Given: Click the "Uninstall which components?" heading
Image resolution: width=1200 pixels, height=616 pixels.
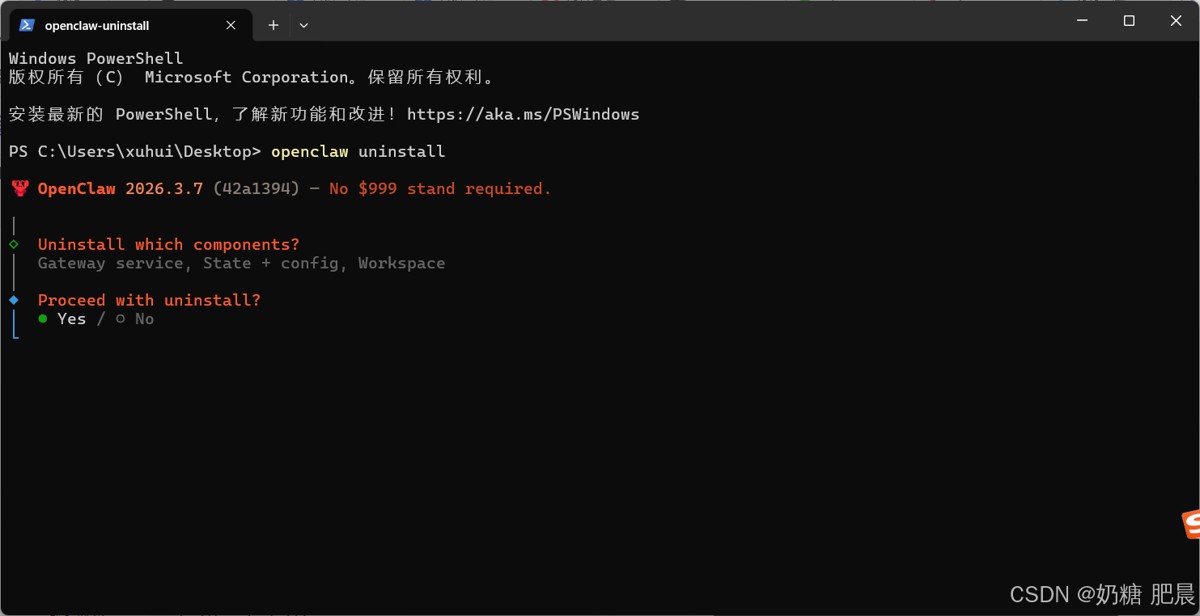Looking at the screenshot, I should (168, 244).
